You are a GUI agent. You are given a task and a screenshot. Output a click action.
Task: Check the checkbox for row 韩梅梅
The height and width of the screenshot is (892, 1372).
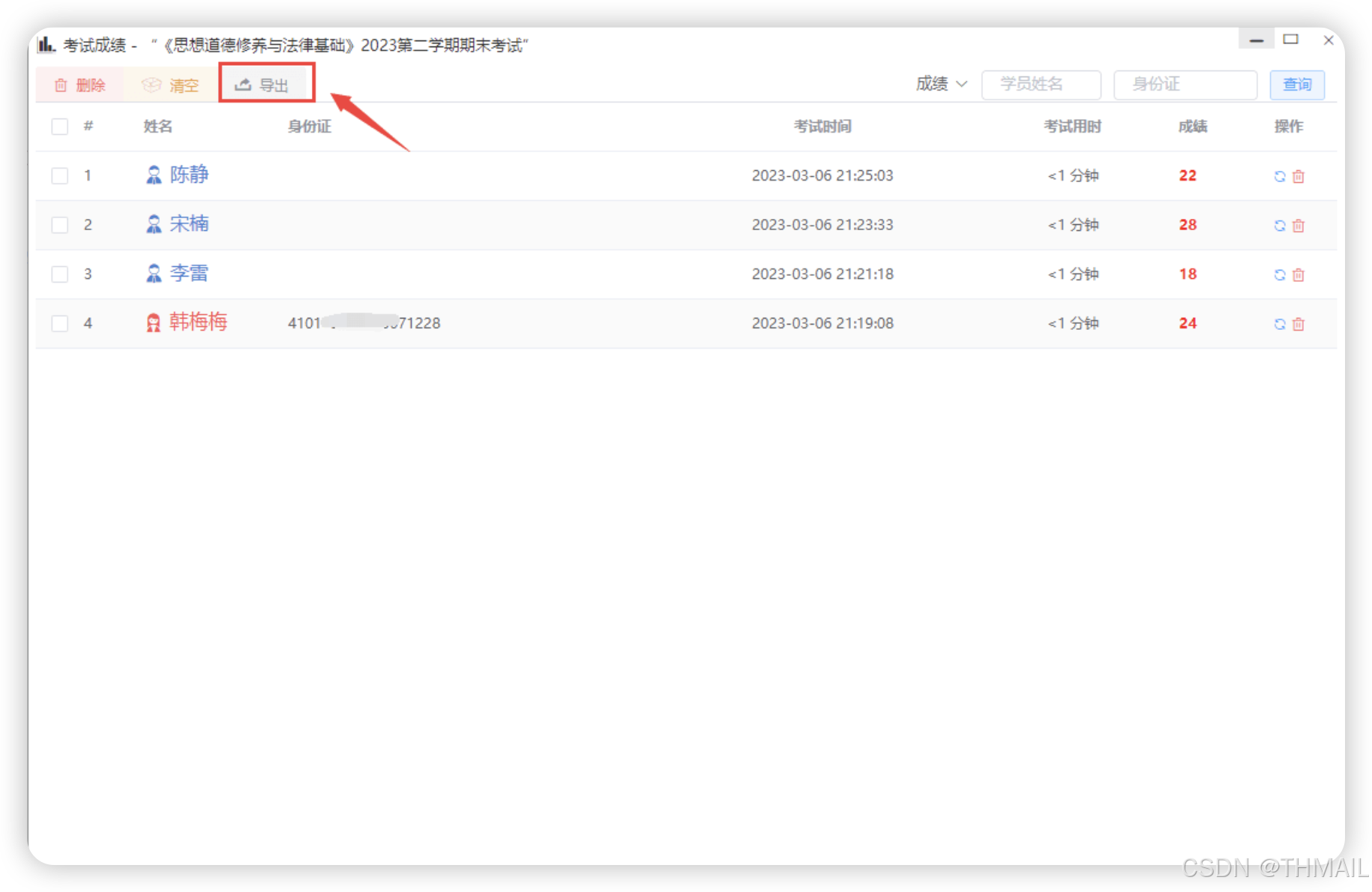coord(60,323)
